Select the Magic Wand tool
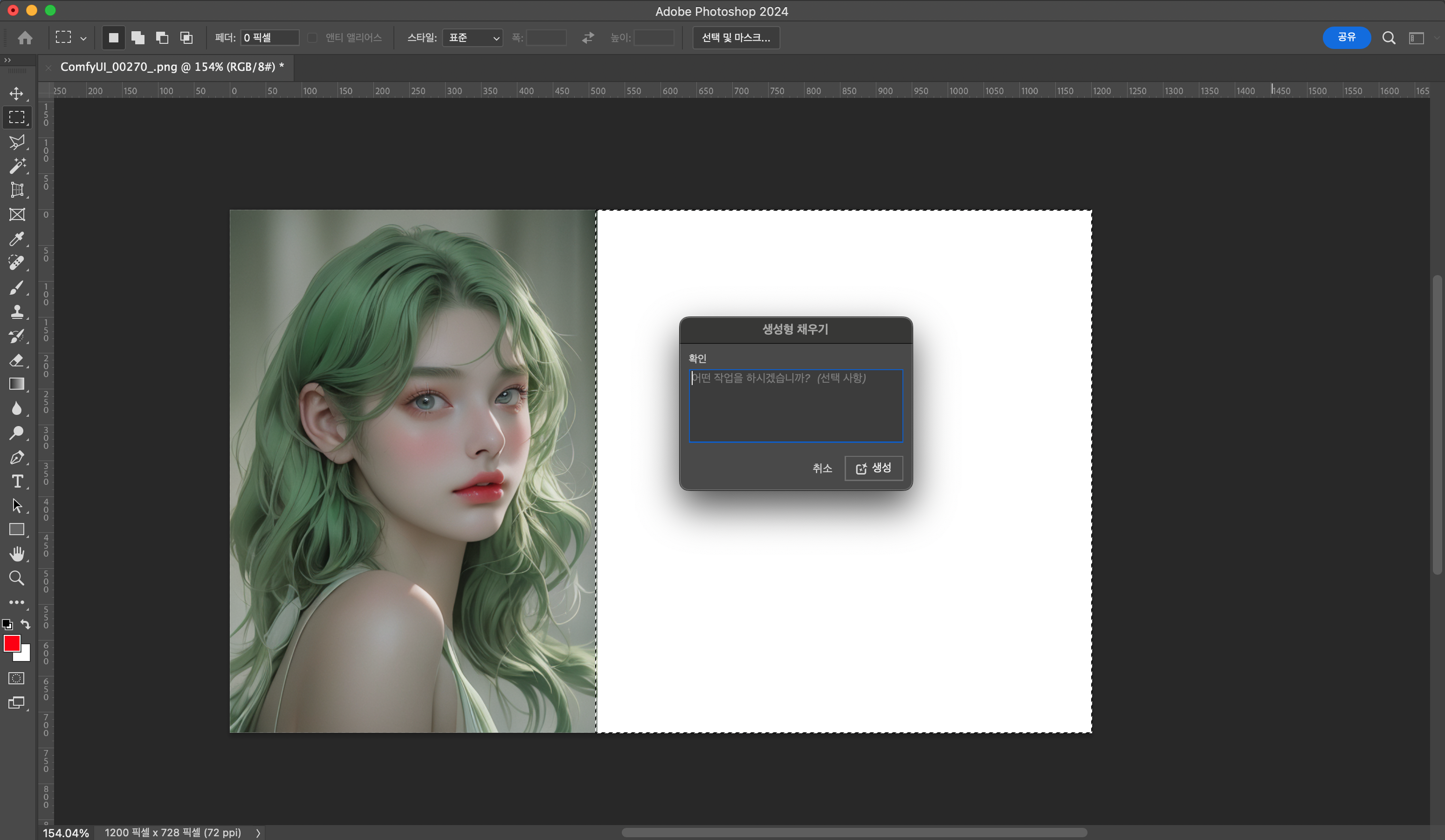This screenshot has width=1445, height=840. pyautogui.click(x=17, y=165)
